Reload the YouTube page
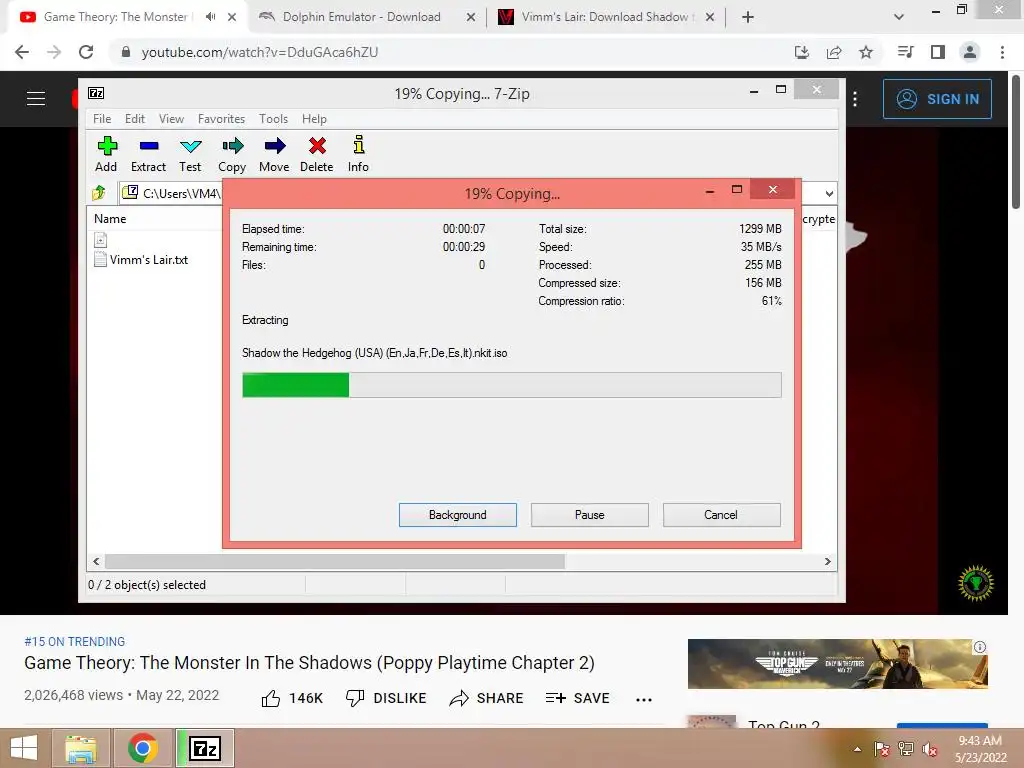The image size is (1024, 768). [x=86, y=52]
